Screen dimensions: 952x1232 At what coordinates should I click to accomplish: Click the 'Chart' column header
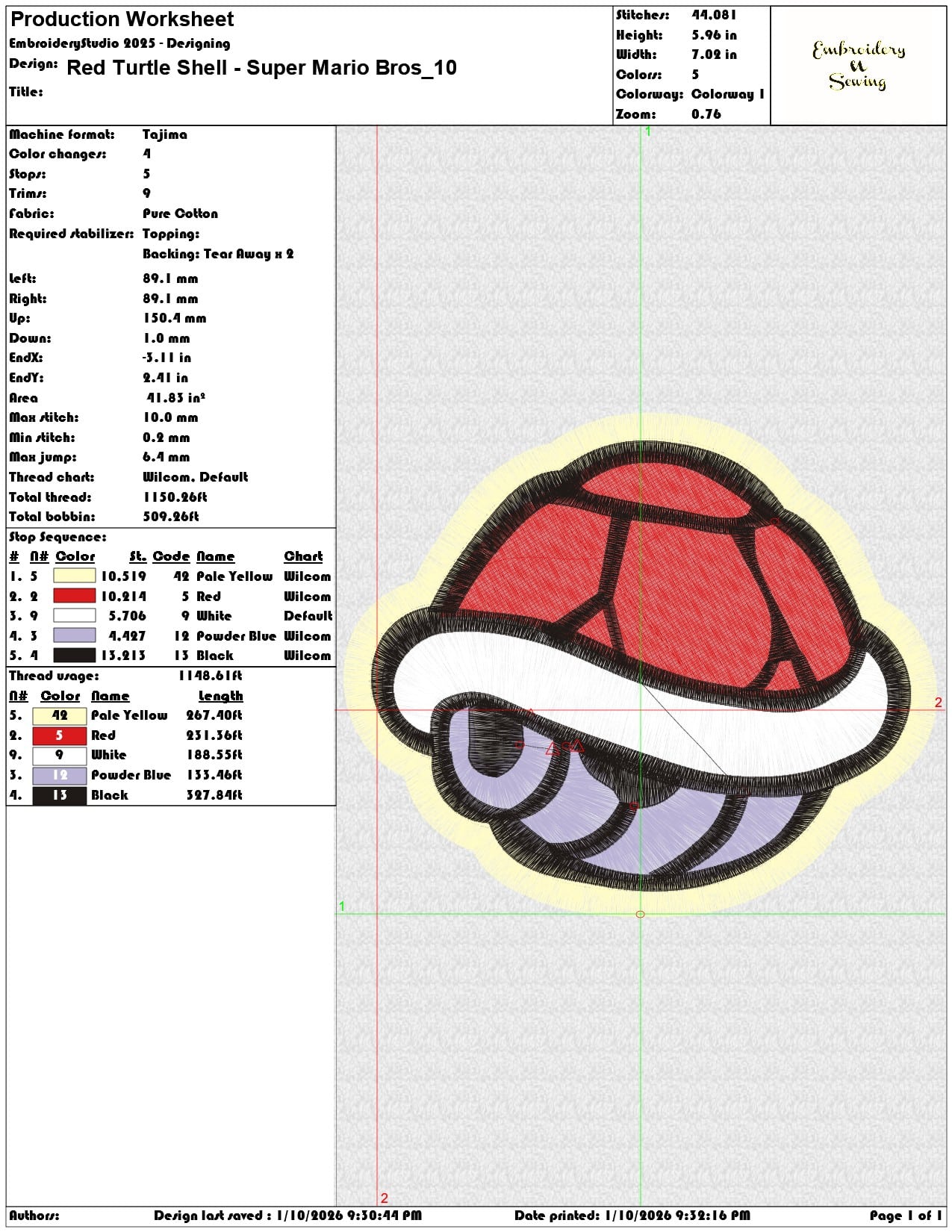303,556
